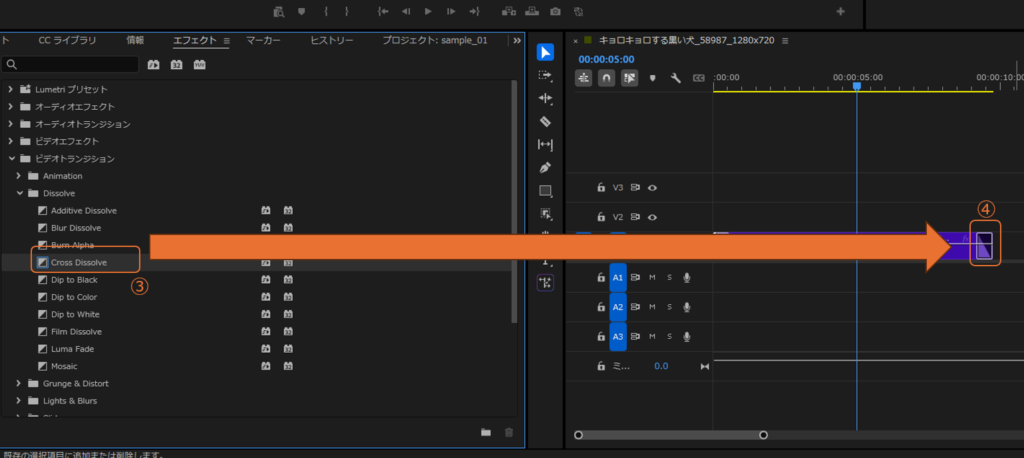Select the Ripple Edit tool
The height and width of the screenshot is (458, 1024).
pyautogui.click(x=545, y=98)
